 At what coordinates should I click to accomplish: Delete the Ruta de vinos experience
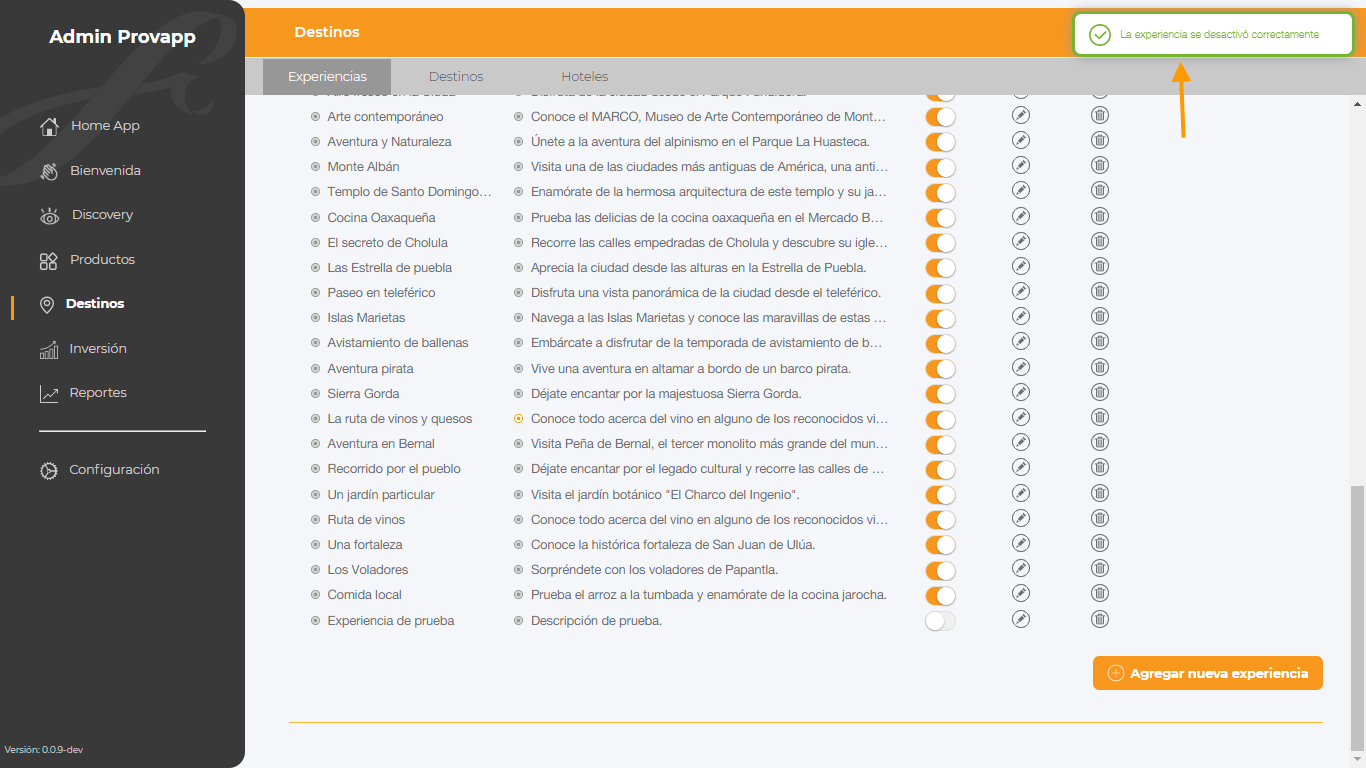click(1100, 518)
